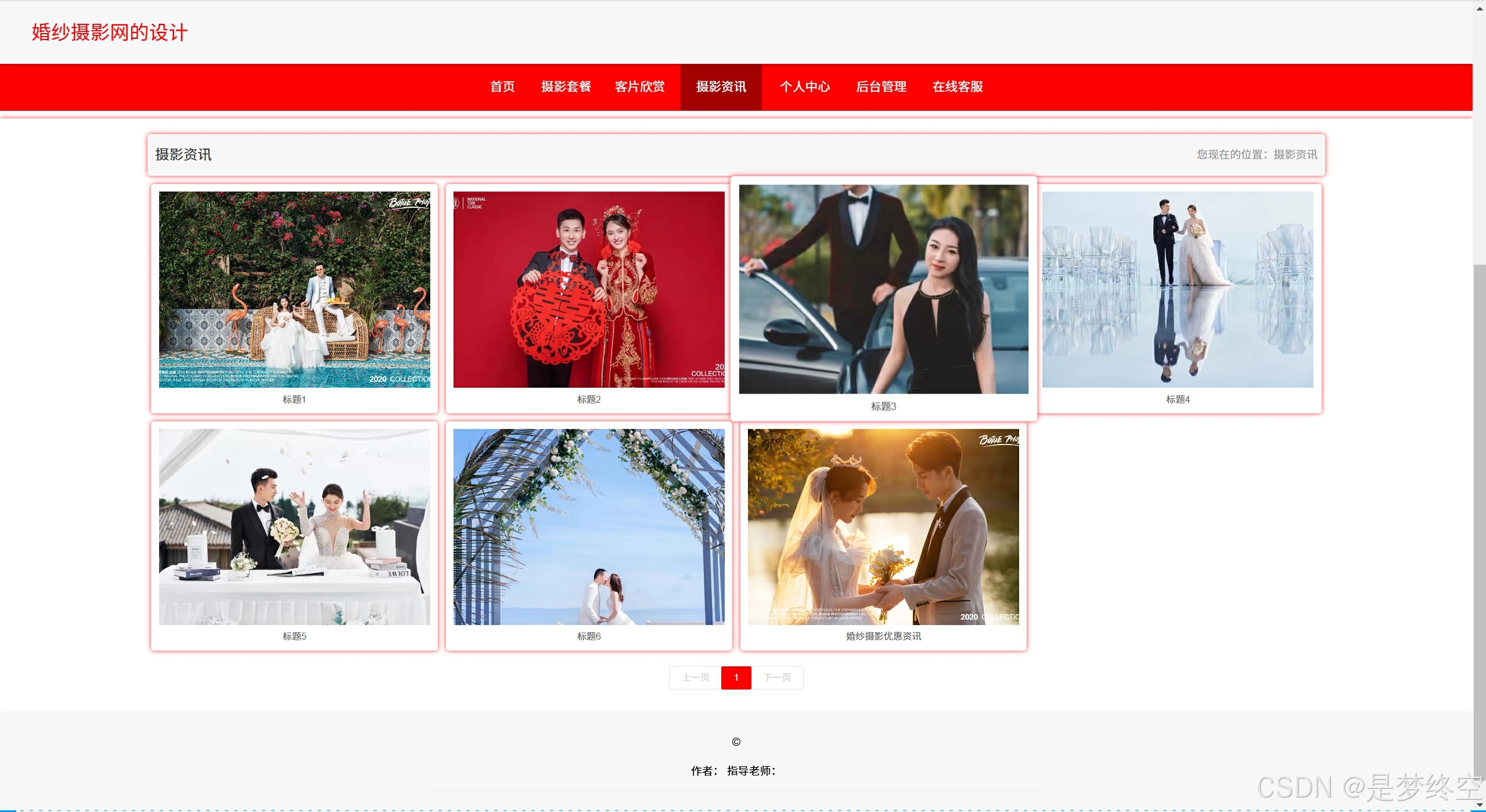The height and width of the screenshot is (812, 1486).
Task: Open 客片欣赏 in the navigation bar
Action: tap(639, 87)
